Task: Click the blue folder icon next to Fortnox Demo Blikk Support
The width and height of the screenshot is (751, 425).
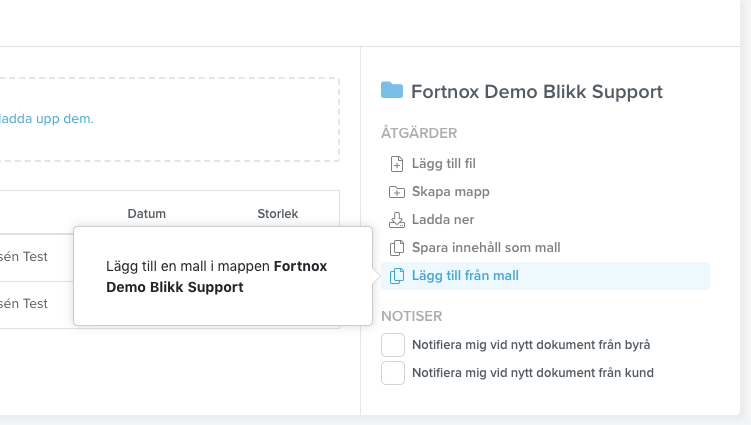Action: (392, 90)
